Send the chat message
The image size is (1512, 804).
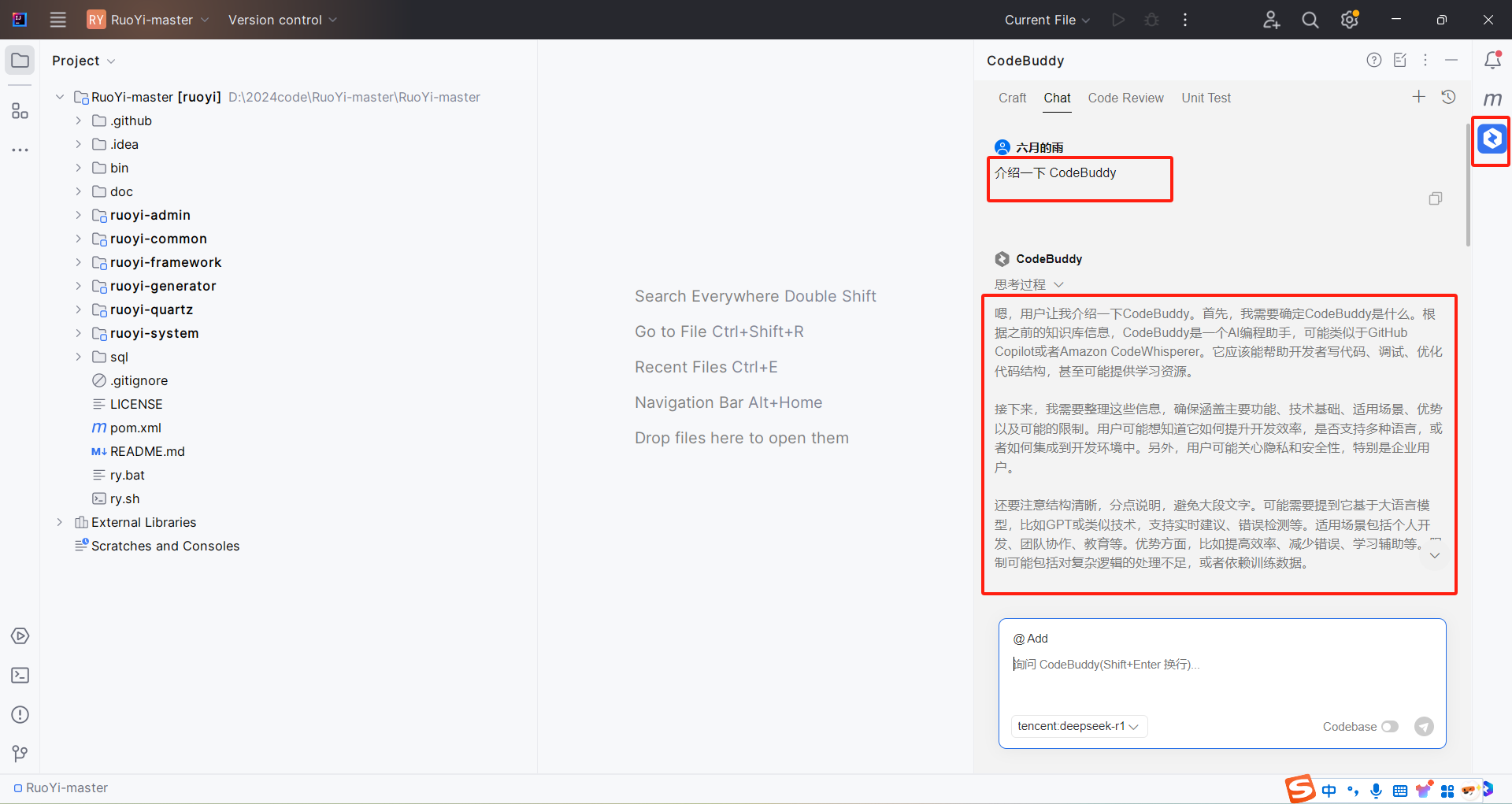(1424, 726)
